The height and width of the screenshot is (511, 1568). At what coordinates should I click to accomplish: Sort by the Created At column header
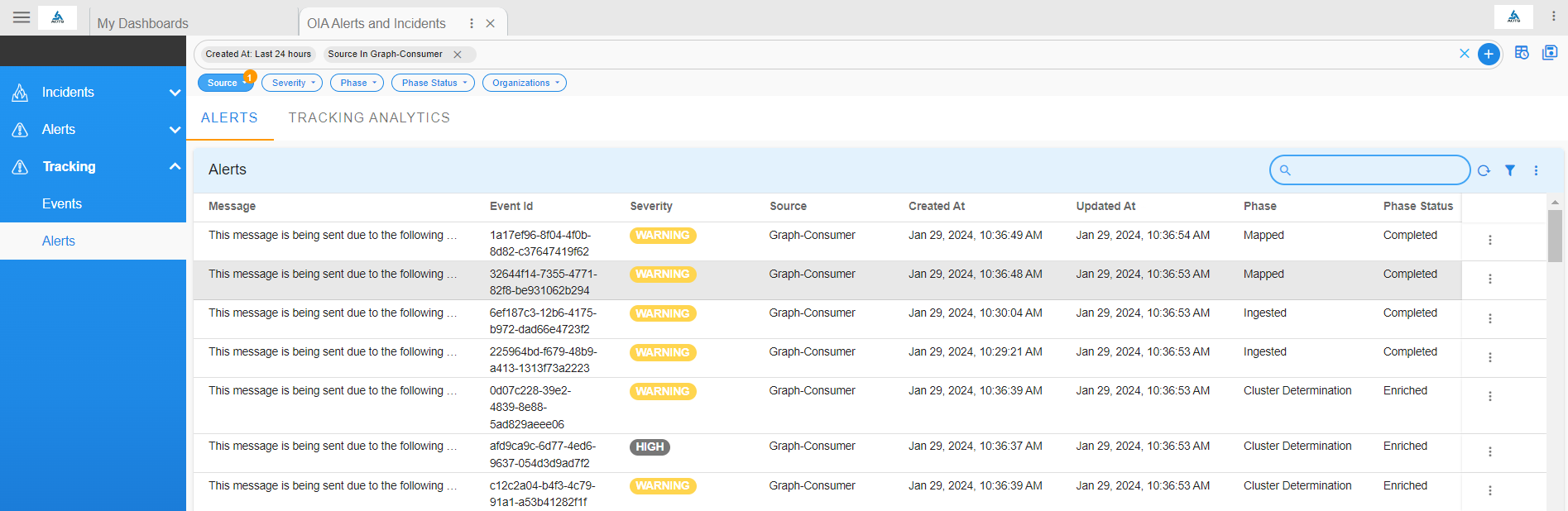coord(937,207)
